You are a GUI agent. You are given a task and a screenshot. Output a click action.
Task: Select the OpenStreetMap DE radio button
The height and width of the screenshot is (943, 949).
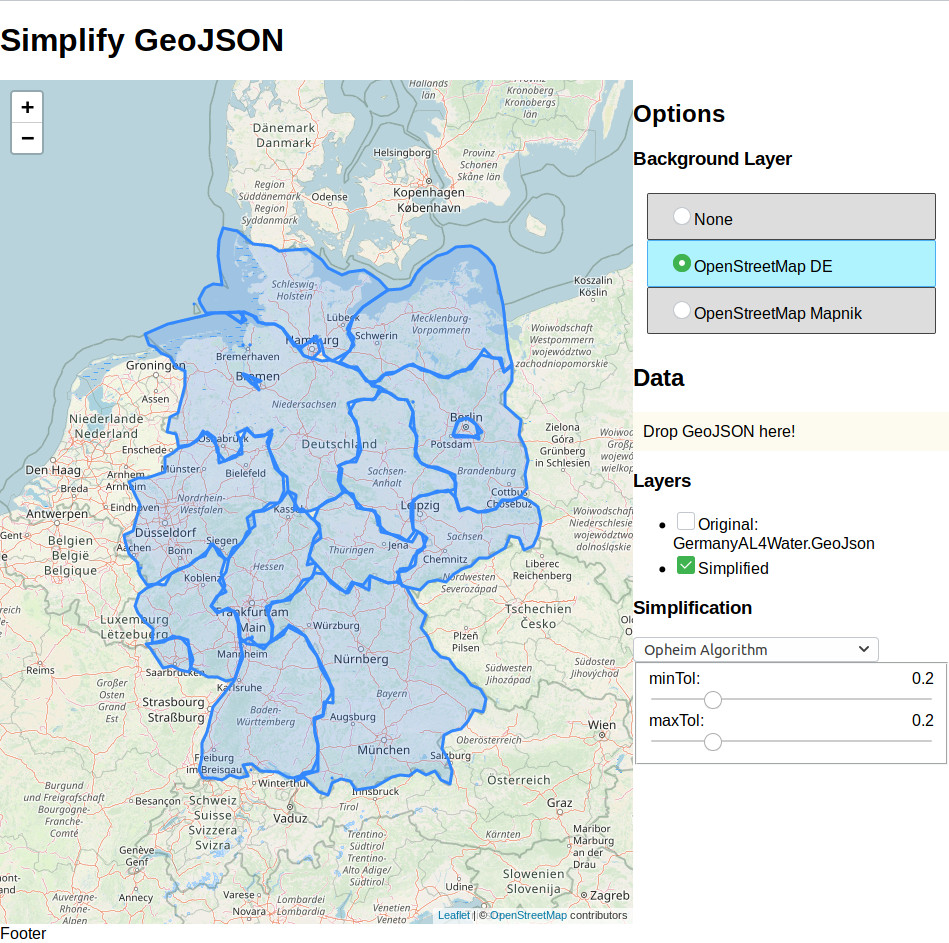682,264
